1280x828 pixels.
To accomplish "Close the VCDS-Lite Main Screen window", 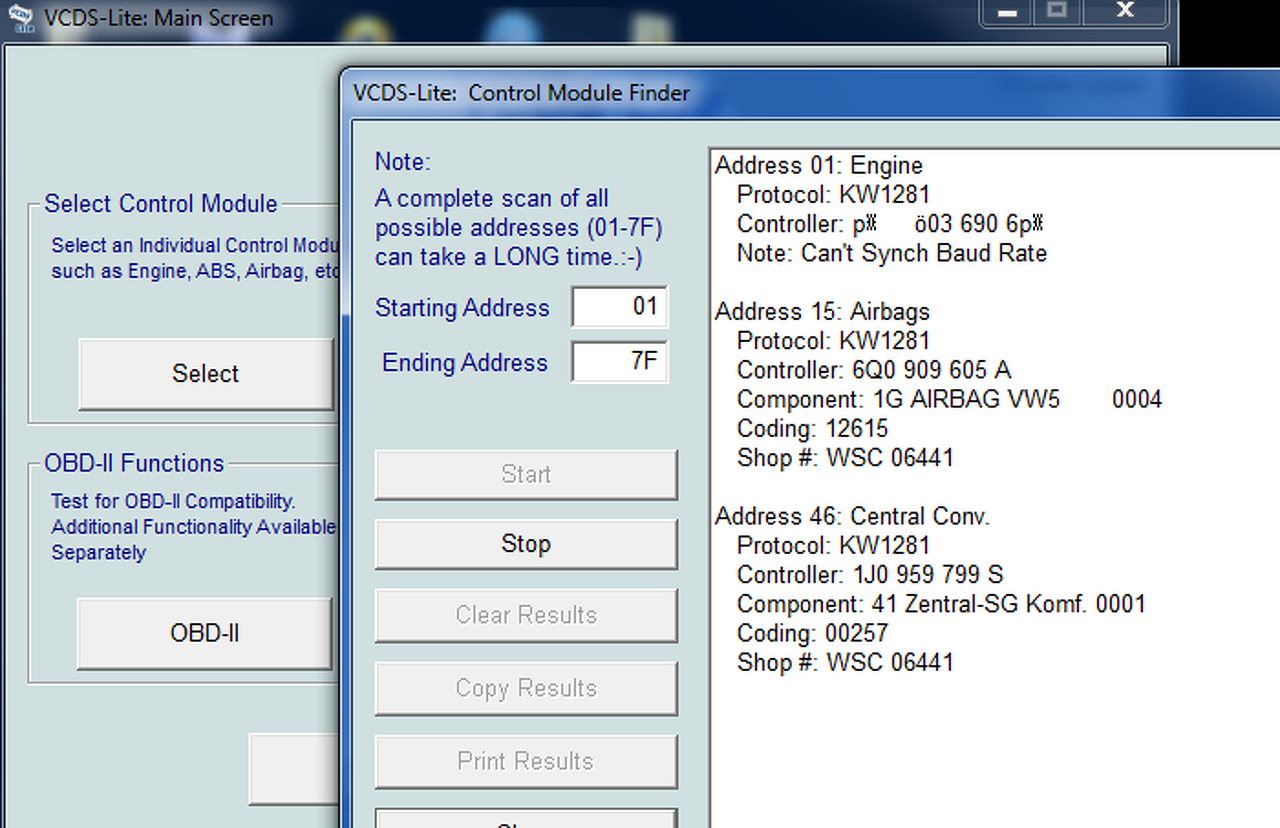I will pyautogui.click(x=1125, y=12).
